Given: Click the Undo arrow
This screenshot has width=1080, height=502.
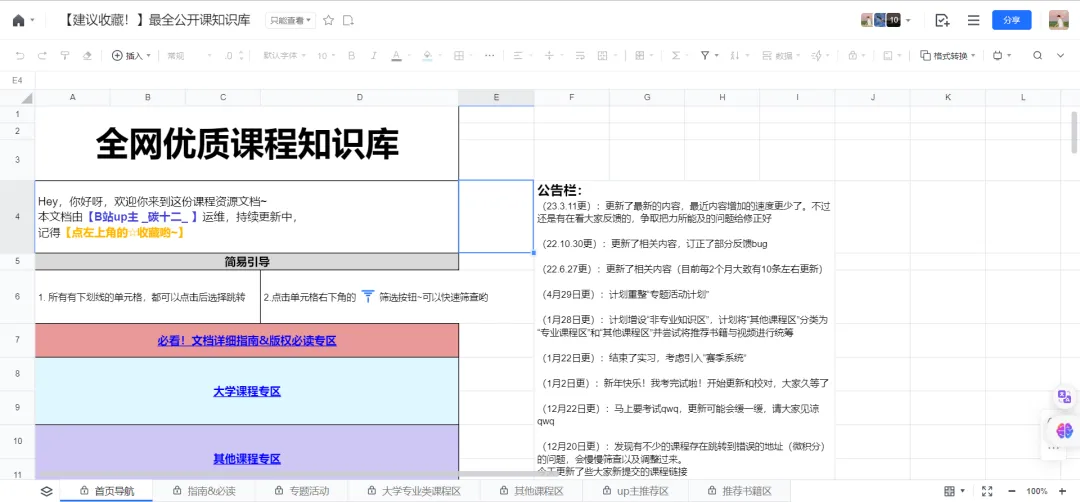Looking at the screenshot, I should pos(19,56).
